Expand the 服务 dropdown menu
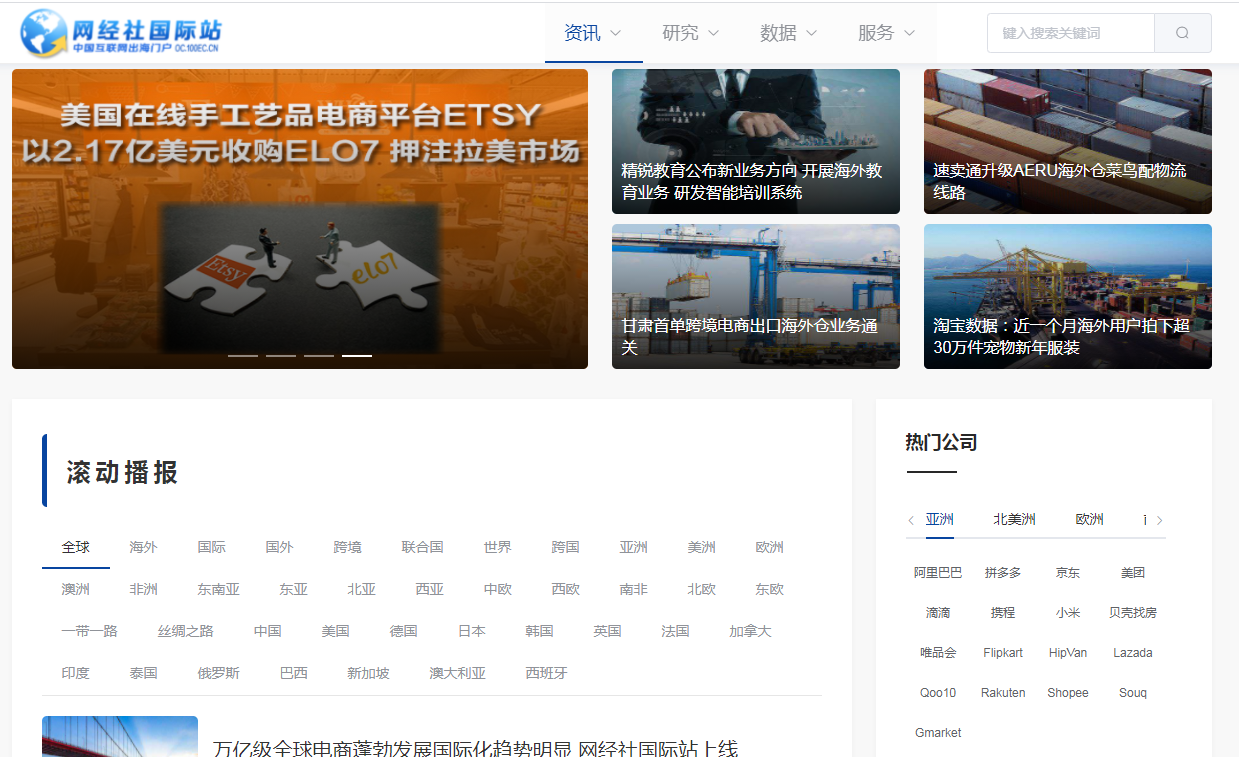The width and height of the screenshot is (1239, 757). tap(887, 33)
